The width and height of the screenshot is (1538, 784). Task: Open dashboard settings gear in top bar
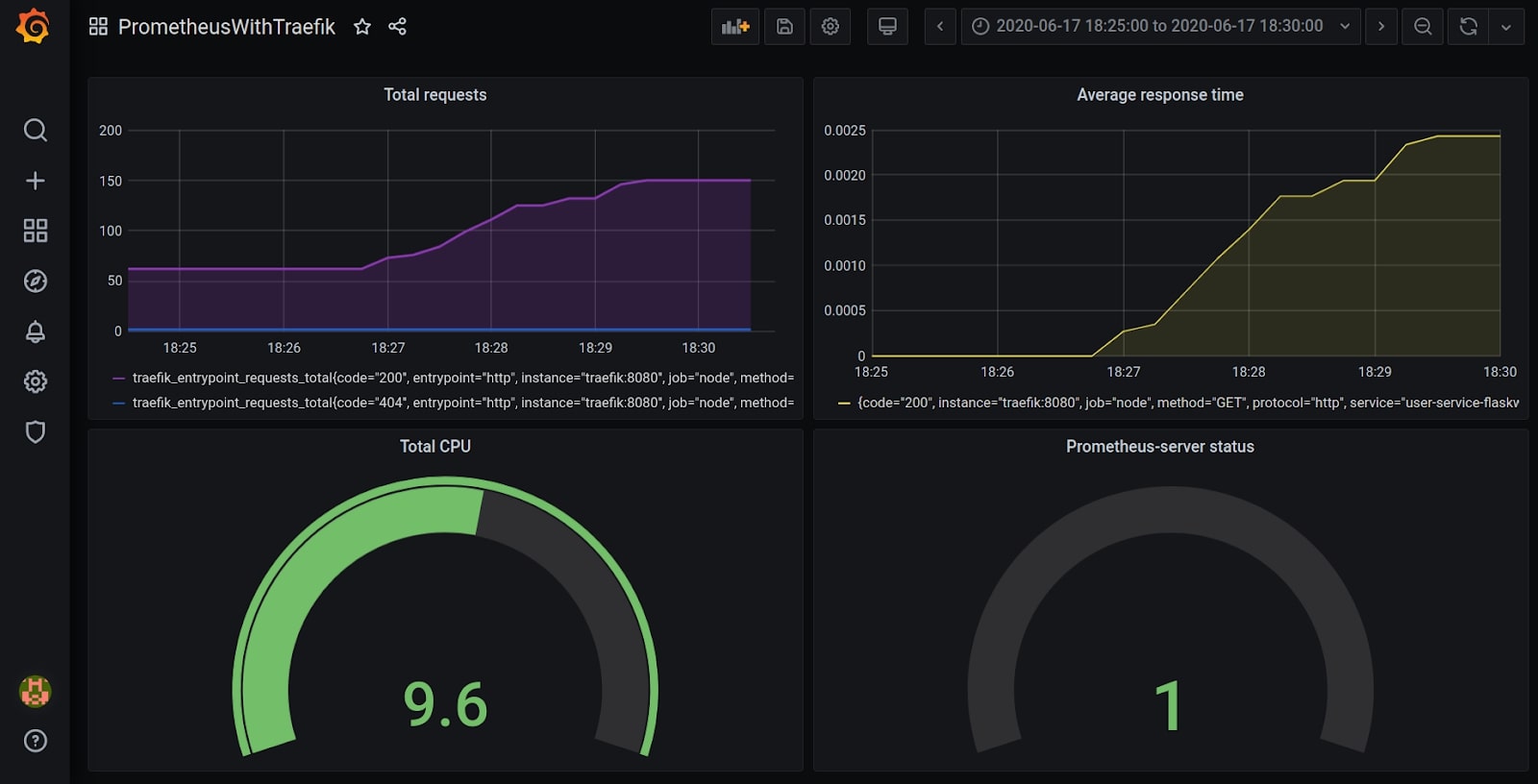pyautogui.click(x=831, y=26)
